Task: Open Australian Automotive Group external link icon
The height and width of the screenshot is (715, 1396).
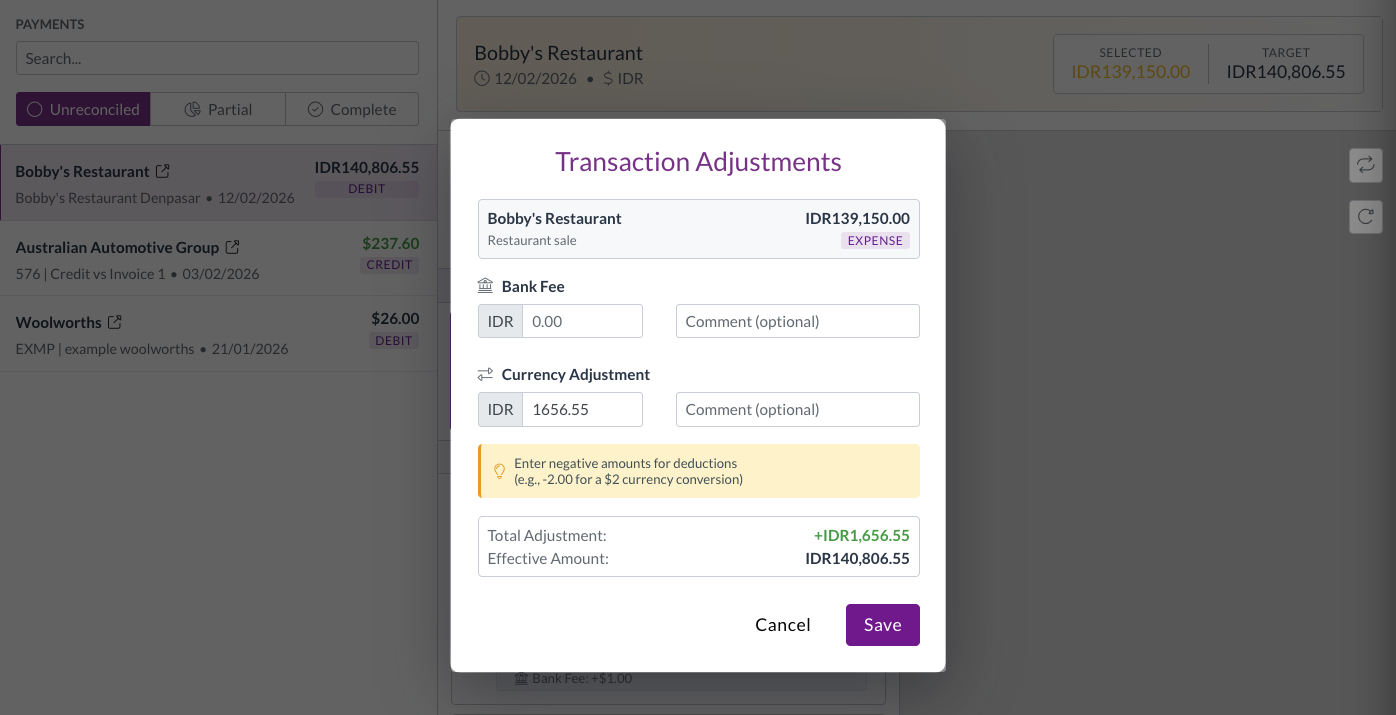Action: [x=233, y=247]
